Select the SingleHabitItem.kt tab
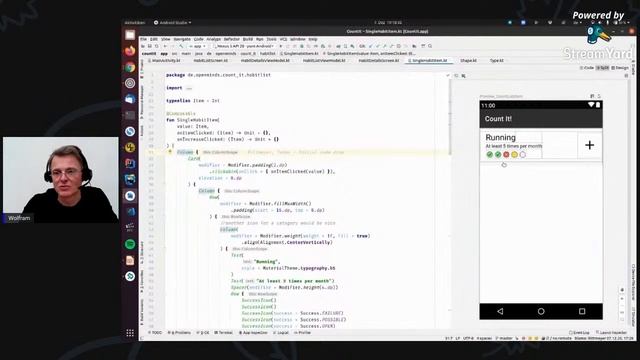The width and height of the screenshot is (640, 360). [429, 60]
